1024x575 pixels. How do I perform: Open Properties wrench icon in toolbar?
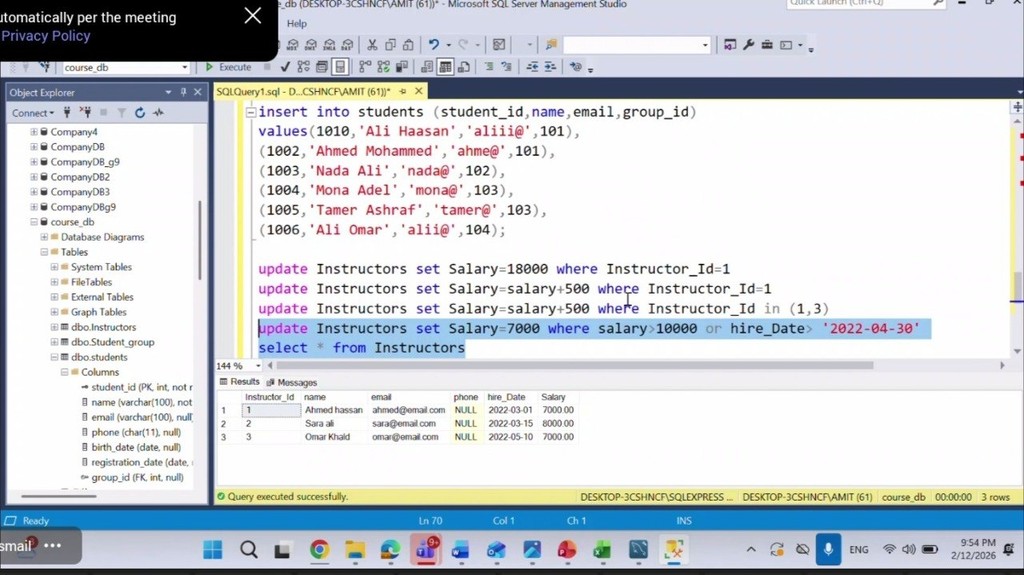point(748,45)
